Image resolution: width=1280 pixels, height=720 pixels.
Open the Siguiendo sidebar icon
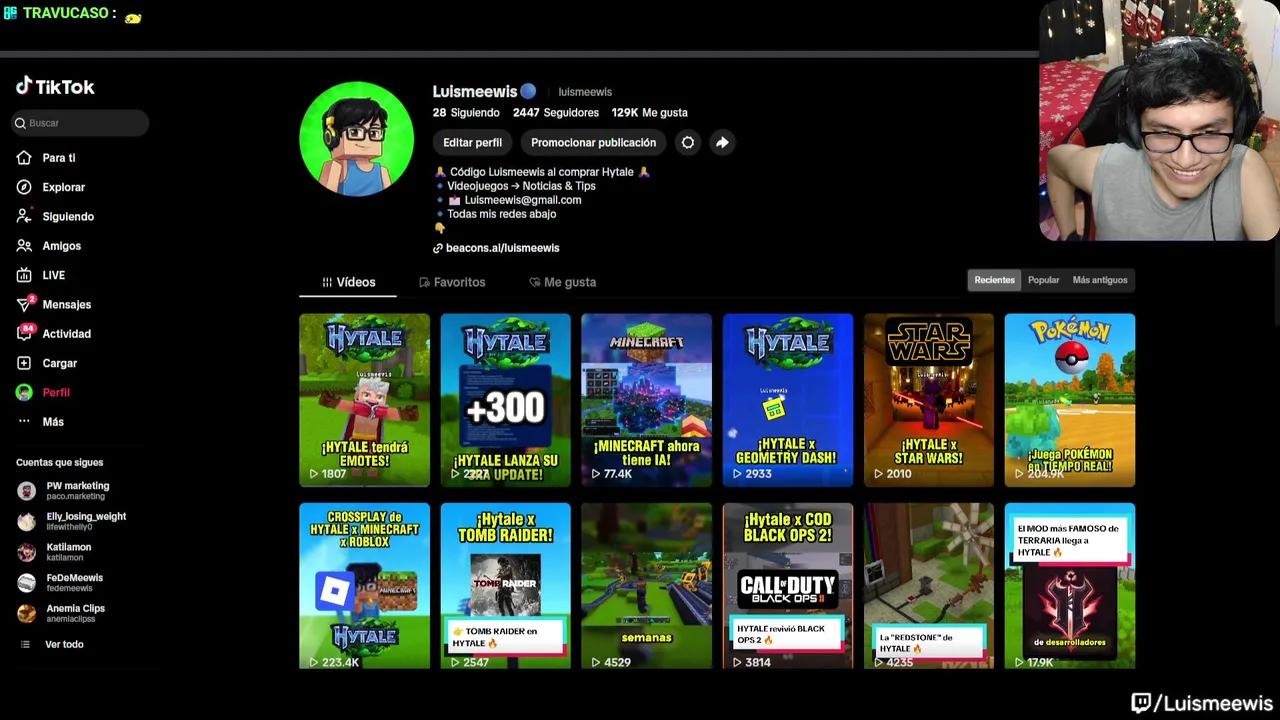[24, 216]
